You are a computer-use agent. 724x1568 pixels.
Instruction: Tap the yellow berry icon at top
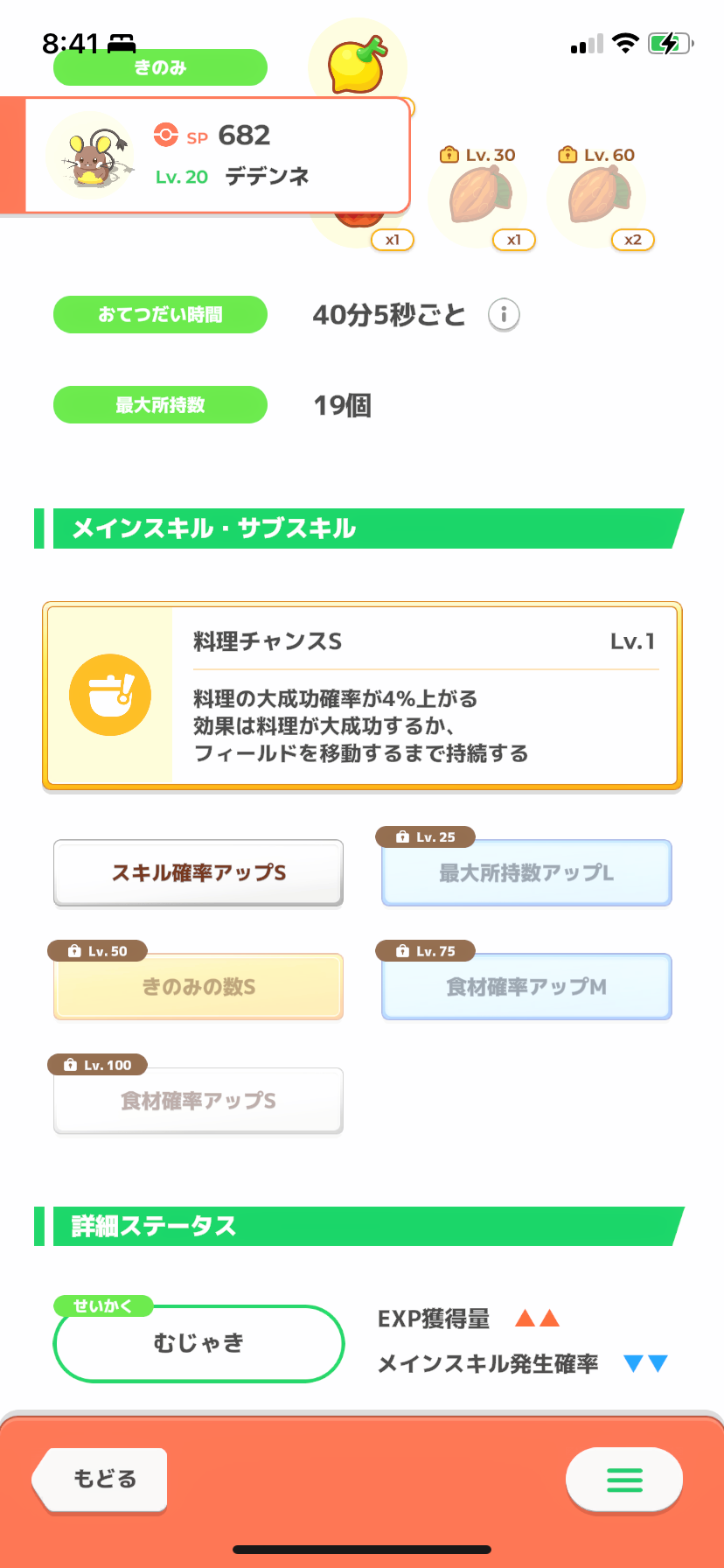[x=357, y=64]
